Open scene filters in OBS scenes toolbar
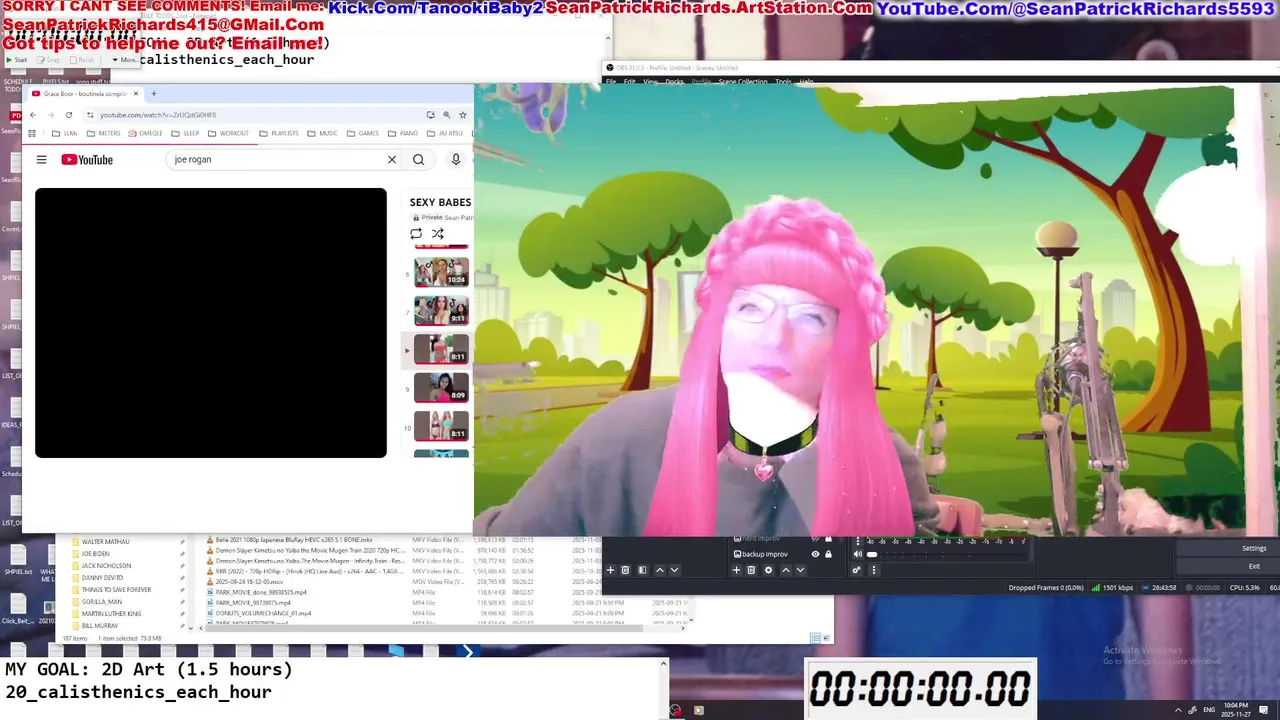The width and height of the screenshot is (1280, 720). click(642, 570)
